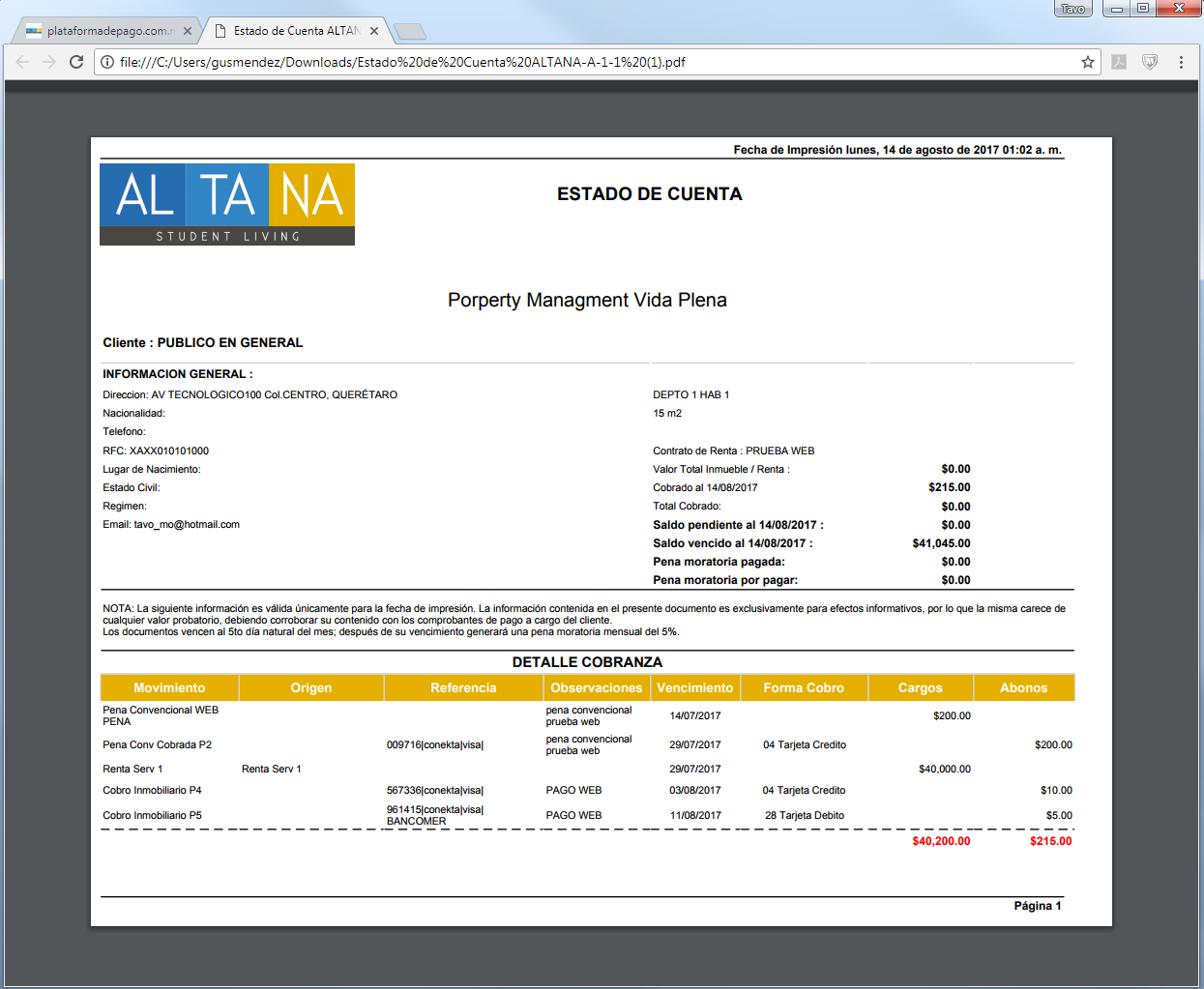Click the '28 Tarjeta Debito' payment method

pyautogui.click(x=805, y=815)
